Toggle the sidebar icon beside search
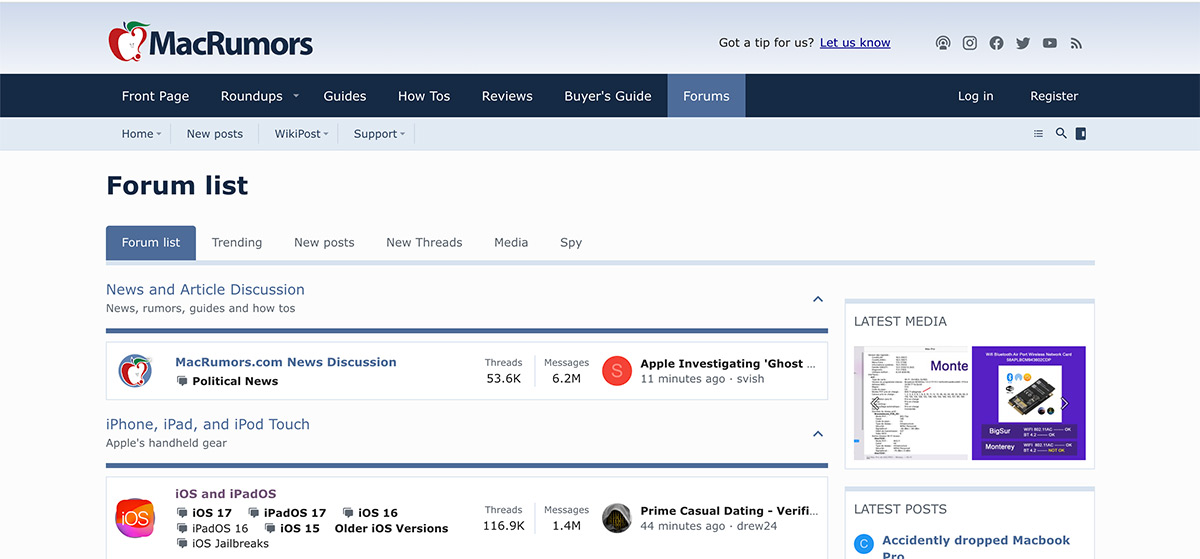This screenshot has width=1200, height=559. (1081, 133)
